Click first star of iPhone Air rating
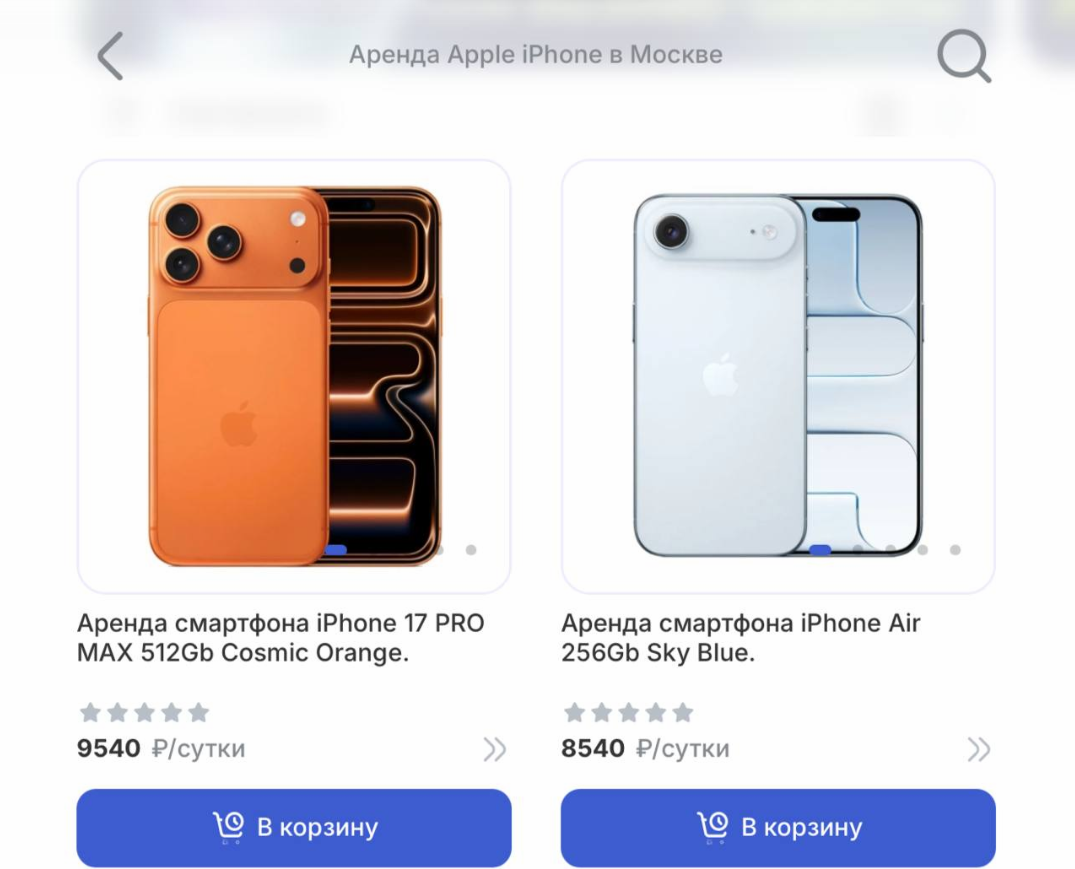 coord(575,713)
